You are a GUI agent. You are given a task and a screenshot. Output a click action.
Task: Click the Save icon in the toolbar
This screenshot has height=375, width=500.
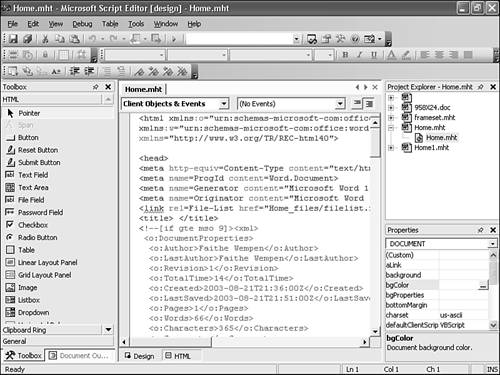point(13,39)
